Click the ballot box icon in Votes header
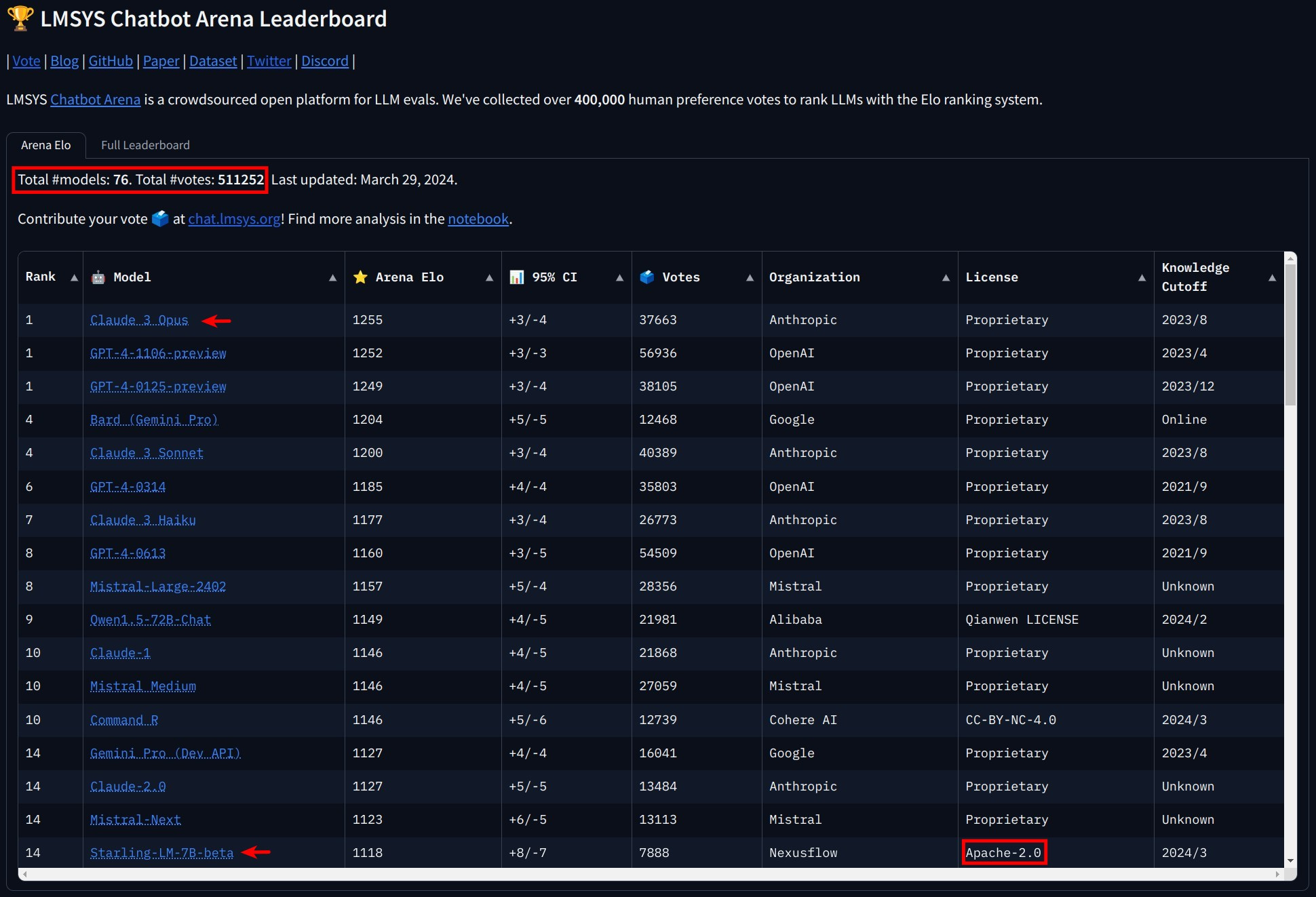Image resolution: width=1316 pixels, height=897 pixels. tap(647, 277)
